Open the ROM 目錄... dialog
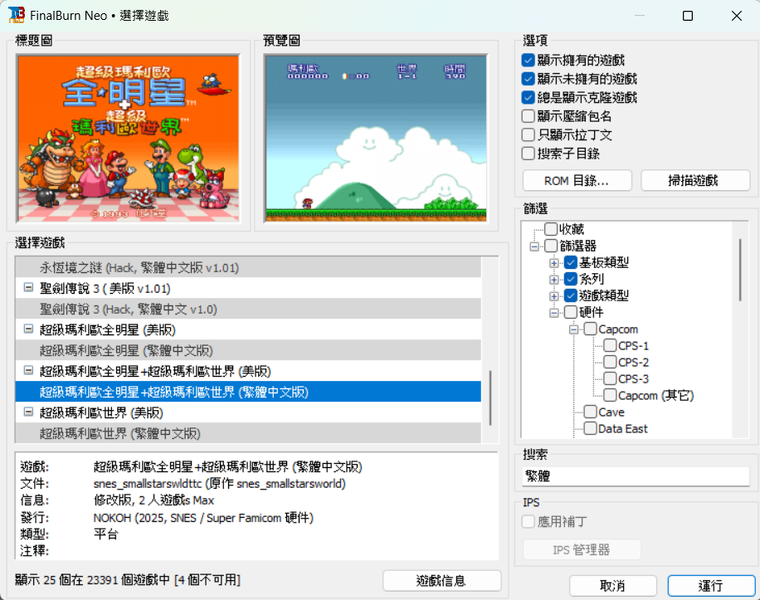This screenshot has width=760, height=600. 577,181
